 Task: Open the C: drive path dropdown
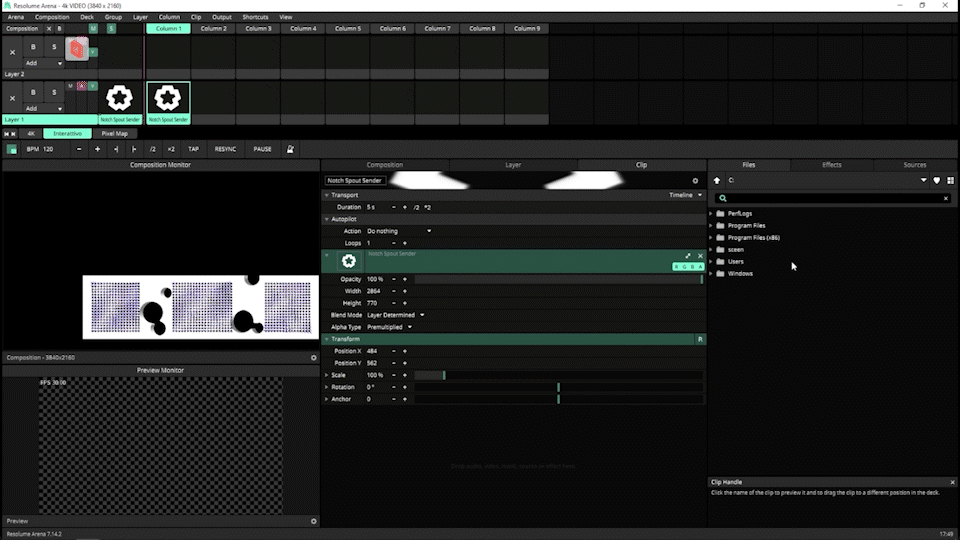click(923, 181)
